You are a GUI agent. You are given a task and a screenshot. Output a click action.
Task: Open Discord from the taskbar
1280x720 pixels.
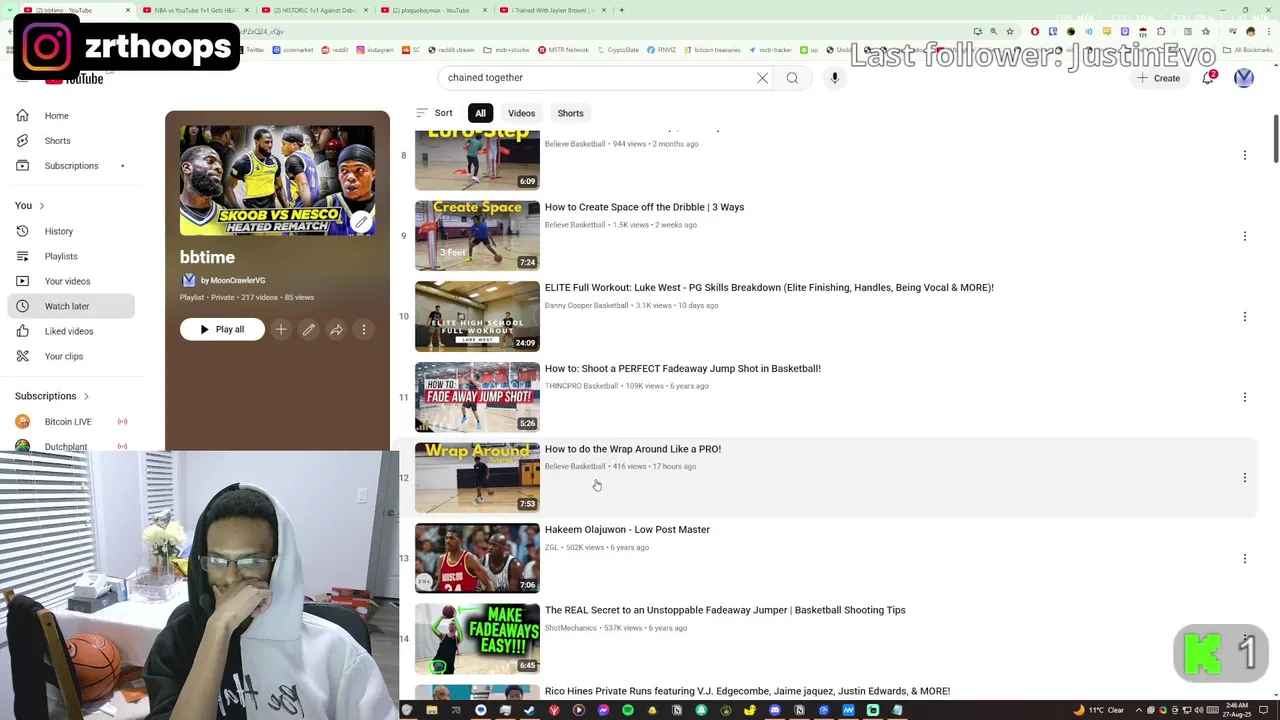coord(775,711)
